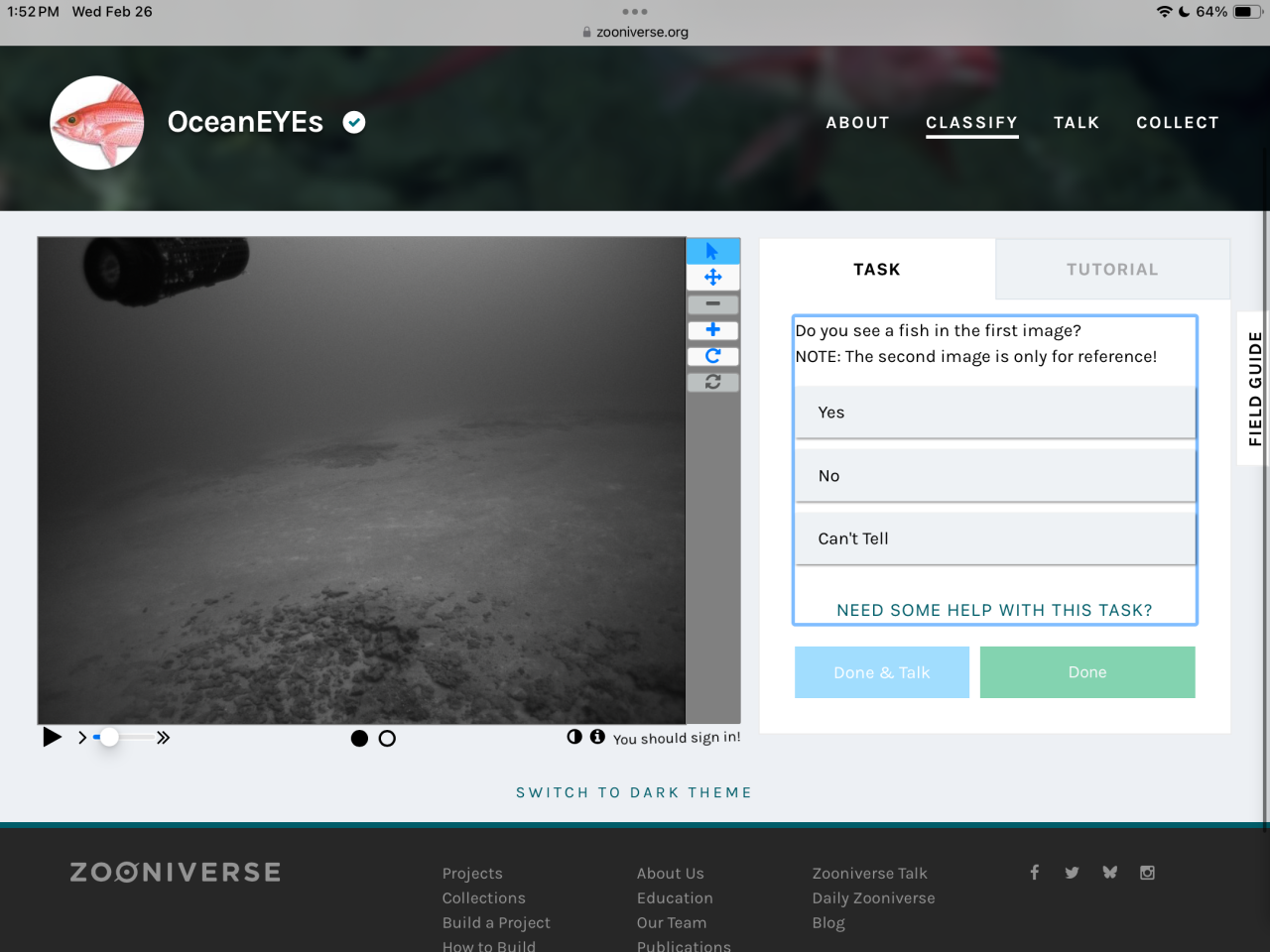Select the pan move tool
Screen dimensions: 1270x952
[x=712, y=278]
